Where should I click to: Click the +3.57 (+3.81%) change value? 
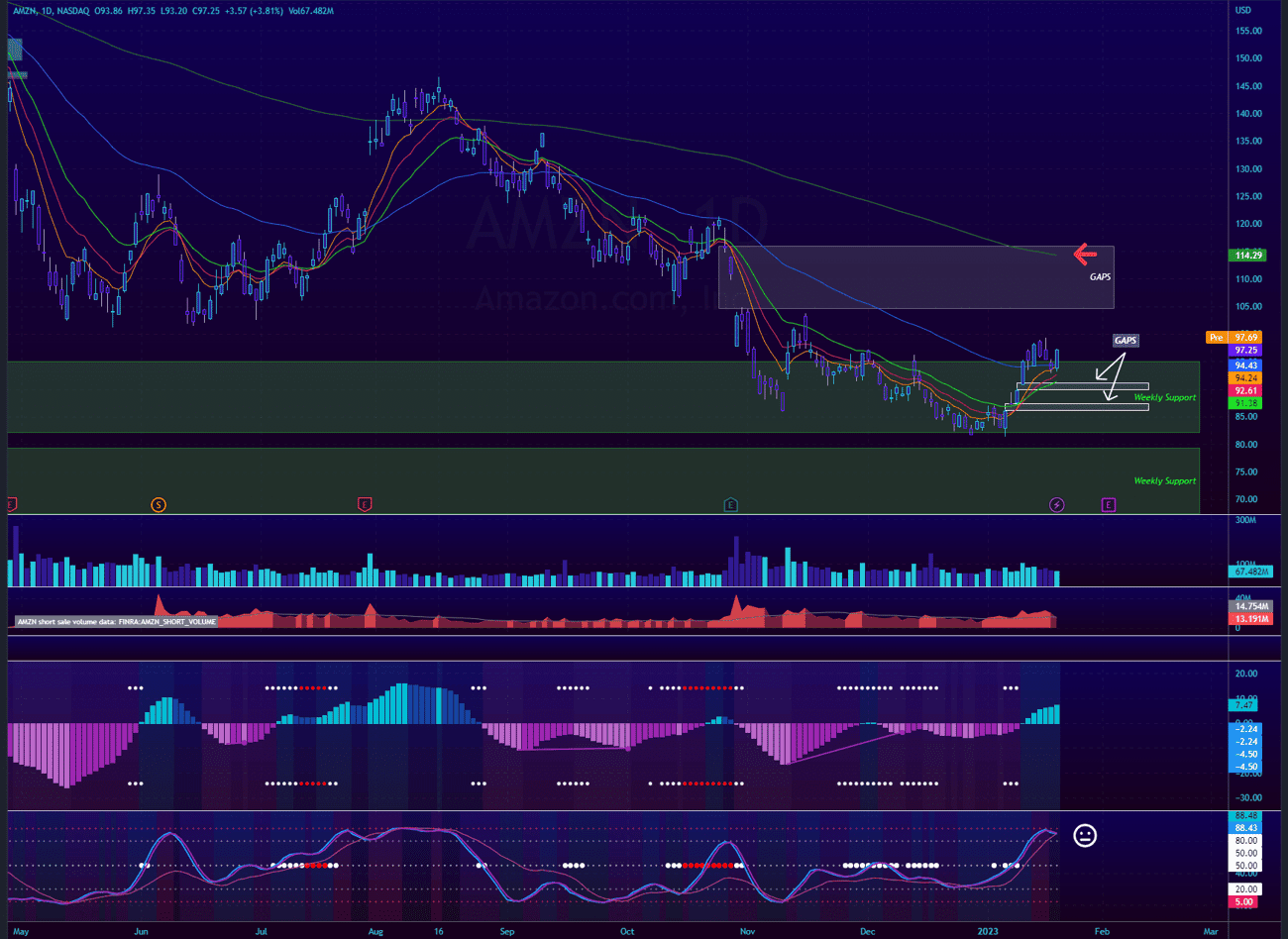(x=254, y=11)
